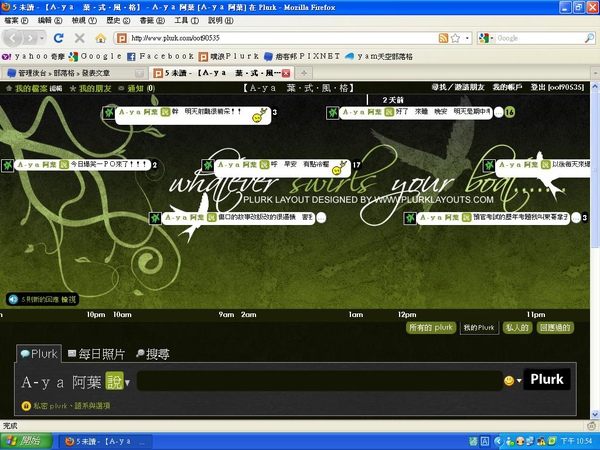
Task: Open the 檢視 (View) menu
Action: 84,21
